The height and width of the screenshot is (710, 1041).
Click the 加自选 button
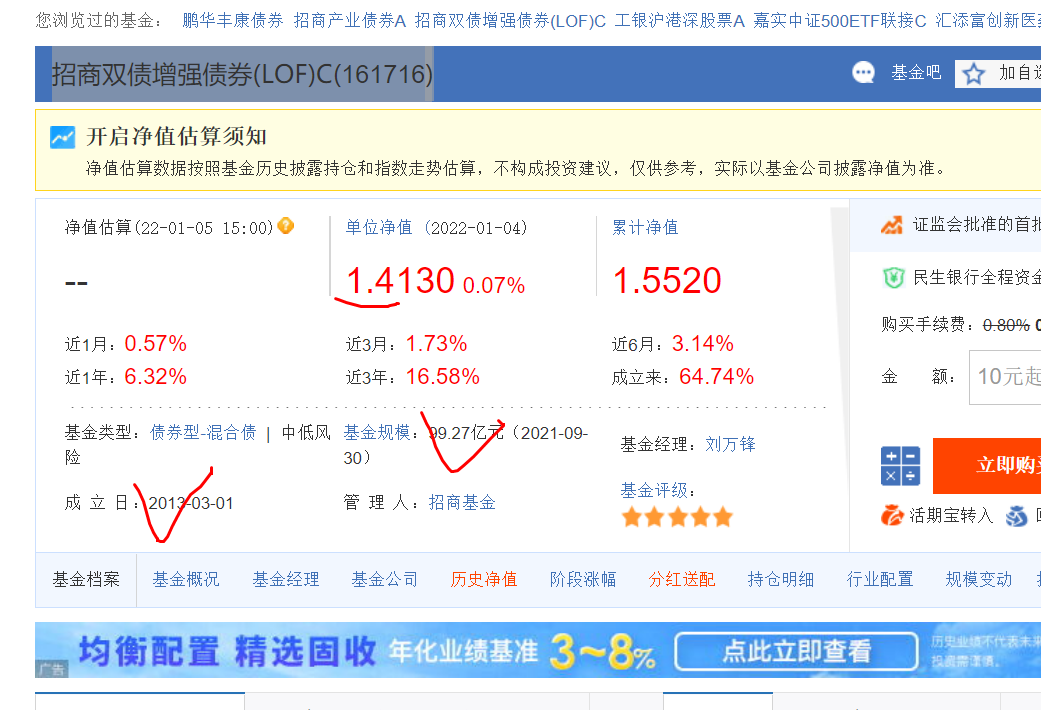[998, 73]
